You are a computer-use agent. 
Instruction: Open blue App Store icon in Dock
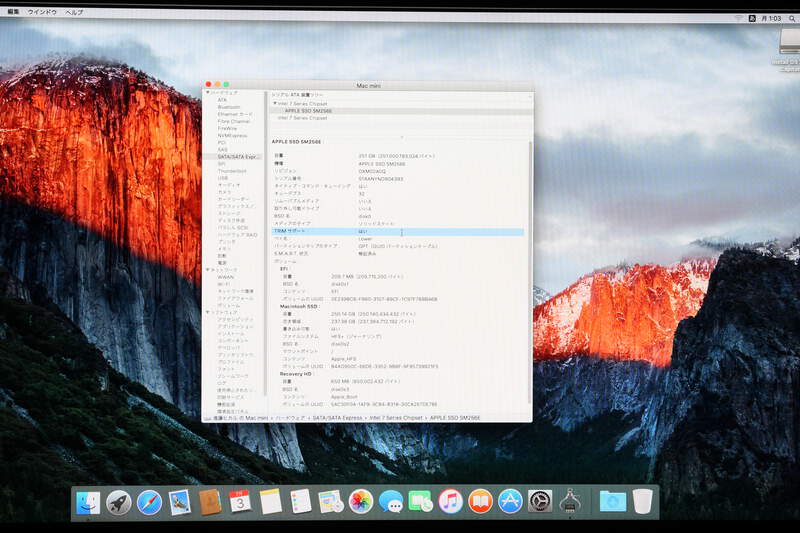click(510, 502)
